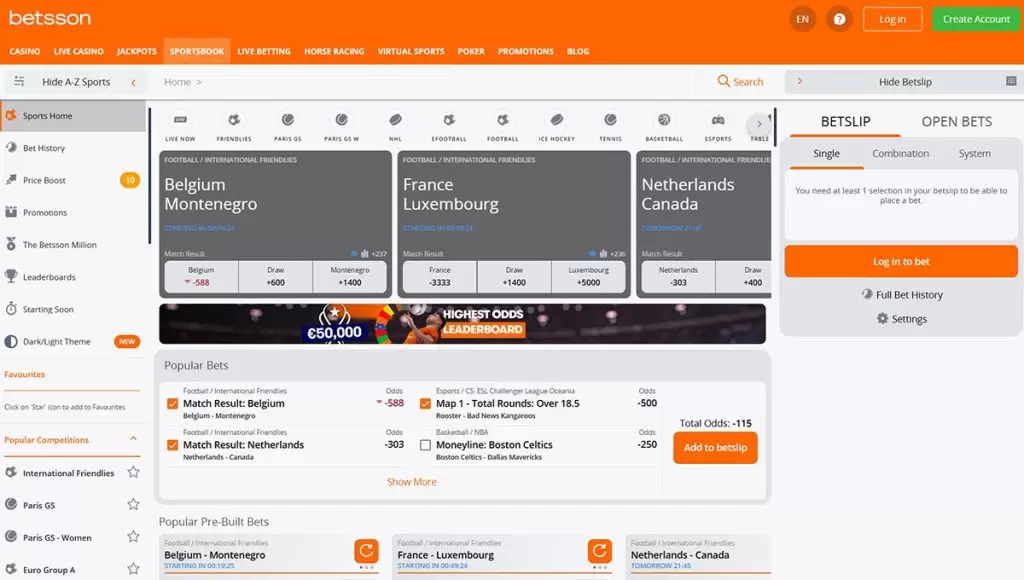Image resolution: width=1024 pixels, height=580 pixels.
Task: Open the EN language selector
Action: coord(803,20)
